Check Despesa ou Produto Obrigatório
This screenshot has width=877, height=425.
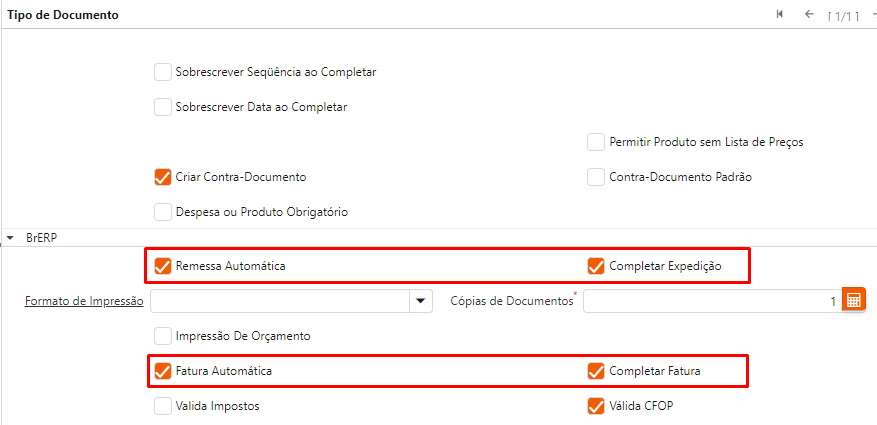coord(163,212)
